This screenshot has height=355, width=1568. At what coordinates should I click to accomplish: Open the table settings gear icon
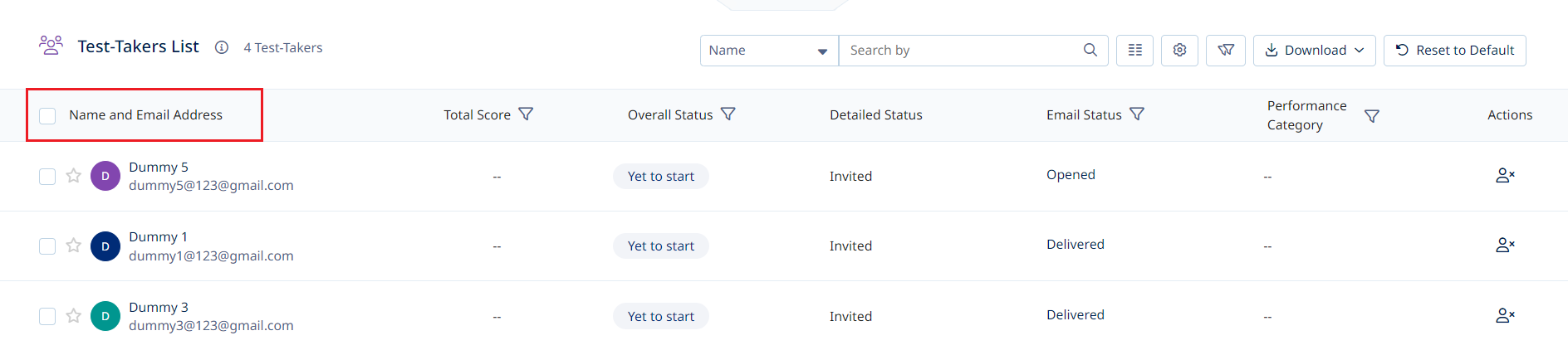click(1179, 51)
